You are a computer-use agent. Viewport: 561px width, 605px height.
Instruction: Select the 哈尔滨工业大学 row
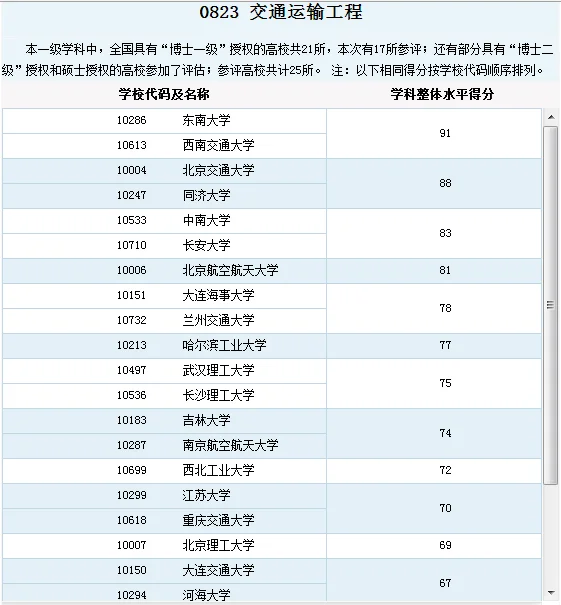click(164, 346)
